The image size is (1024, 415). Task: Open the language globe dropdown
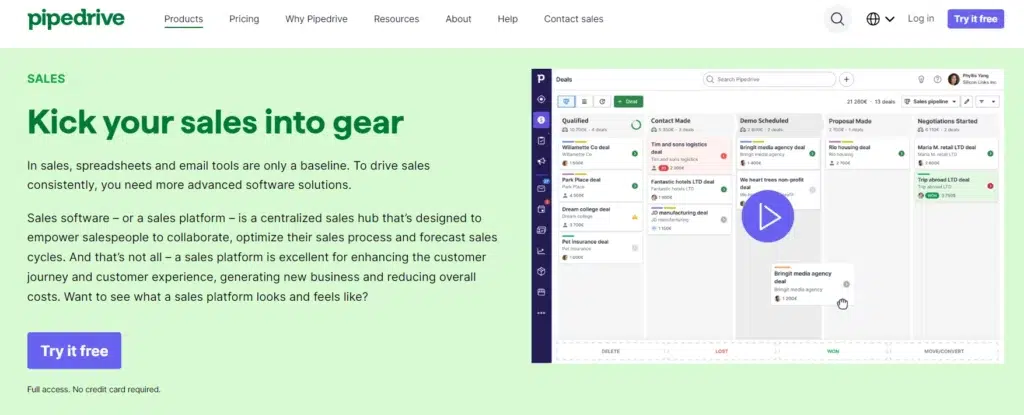[880, 19]
